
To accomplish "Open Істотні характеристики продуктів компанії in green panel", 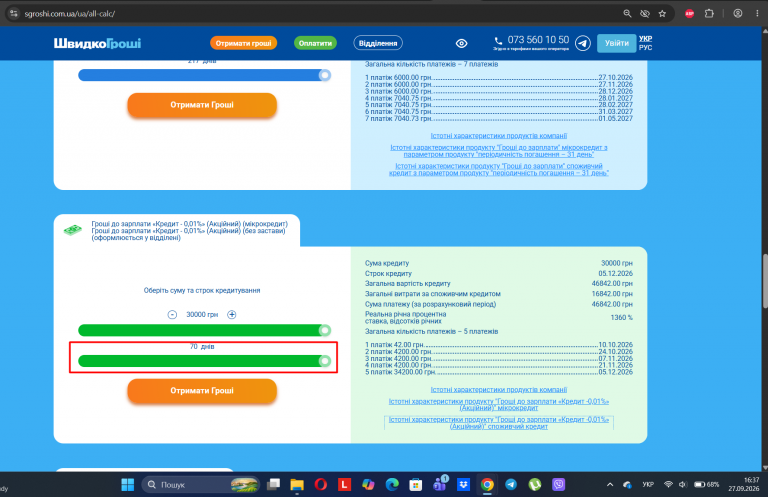I will click(x=499, y=390).
